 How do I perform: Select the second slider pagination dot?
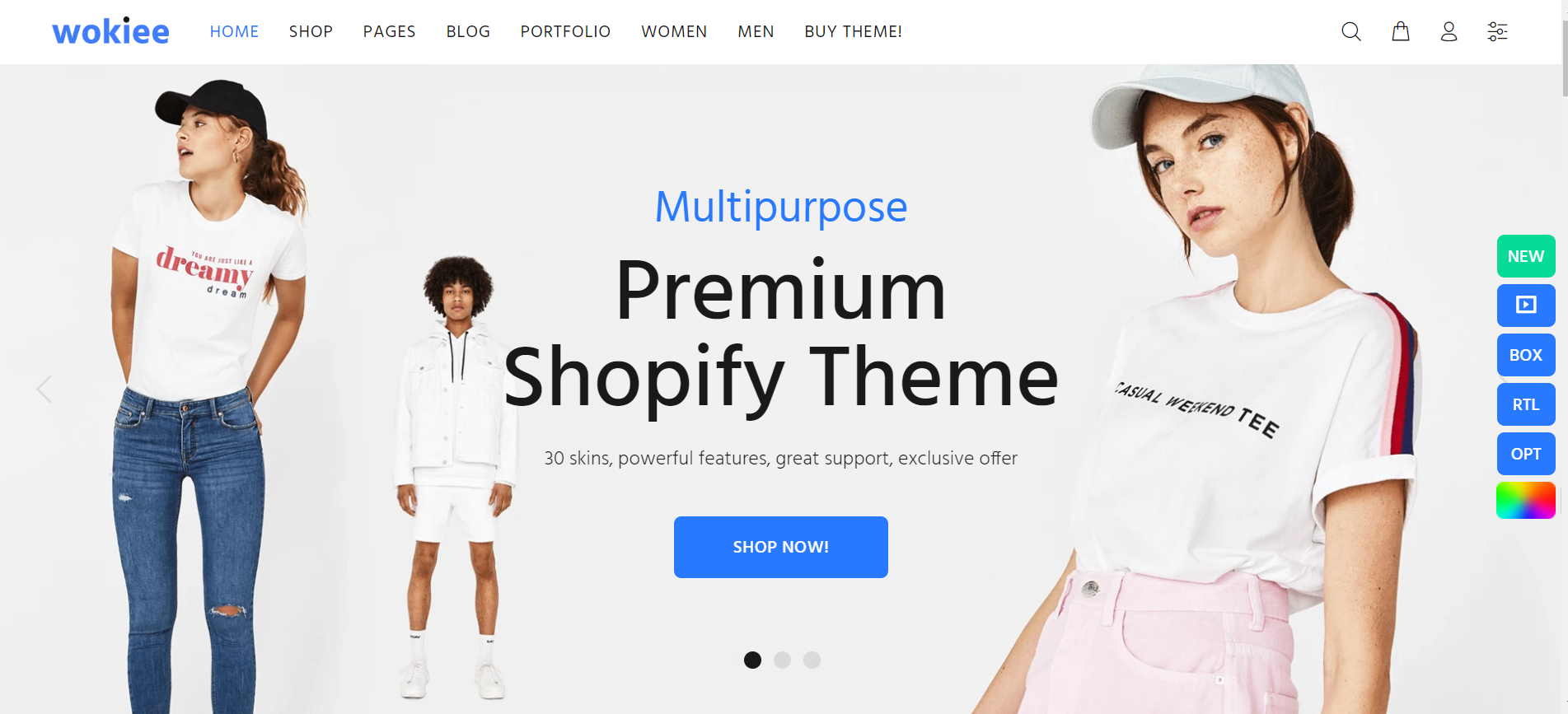(x=782, y=660)
